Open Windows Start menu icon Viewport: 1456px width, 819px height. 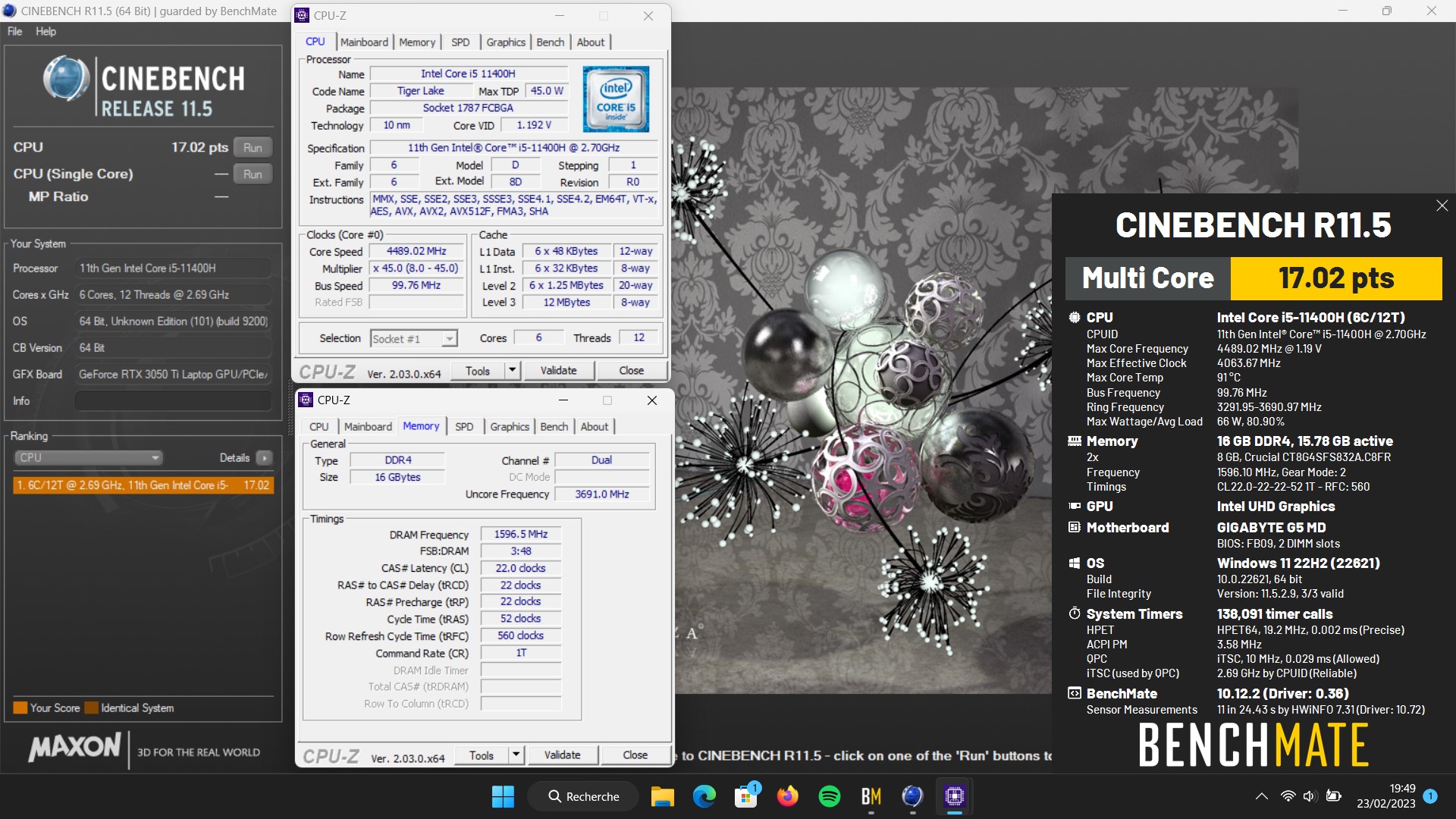click(503, 796)
